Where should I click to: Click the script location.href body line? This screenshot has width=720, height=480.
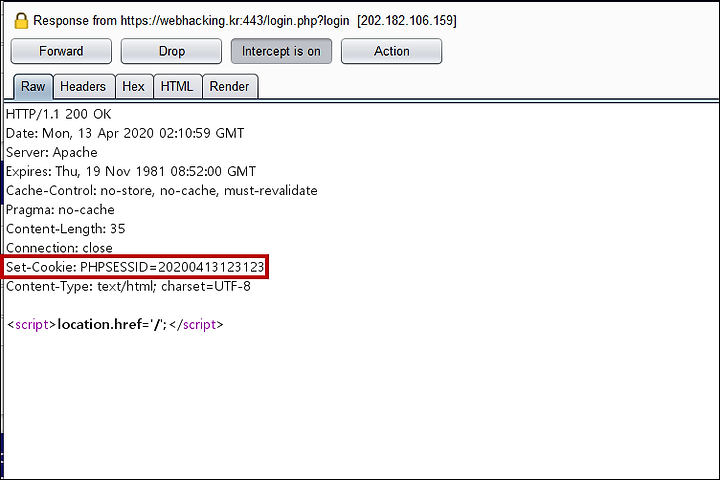[x=115, y=324]
